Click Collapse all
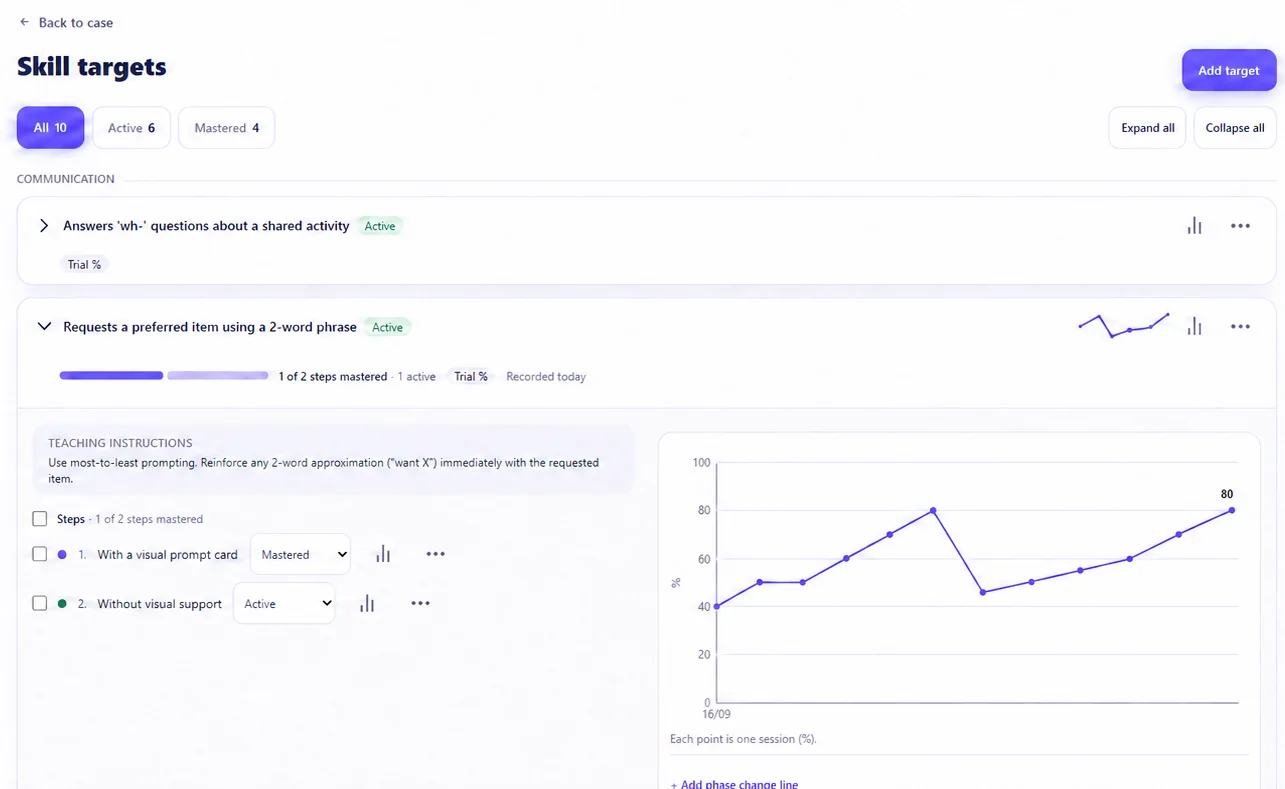The height and width of the screenshot is (789, 1285). 1235,128
